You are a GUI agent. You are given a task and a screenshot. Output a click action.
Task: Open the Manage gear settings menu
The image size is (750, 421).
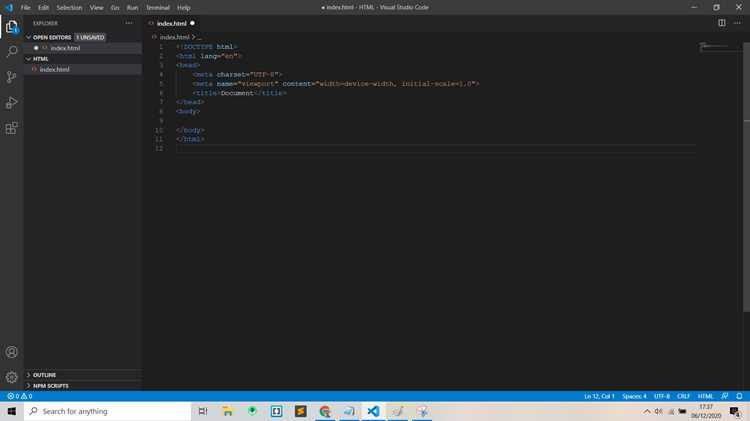click(11, 377)
